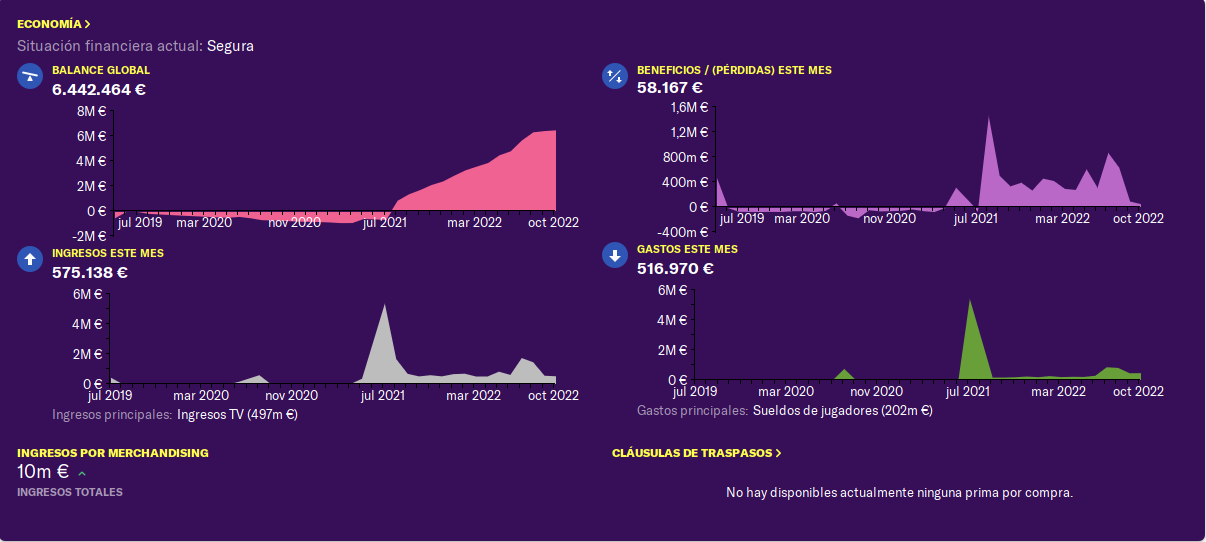Click the green up-trend arrow beside 10m €
Image resolution: width=1206 pixels, height=542 pixels.
(x=82, y=474)
